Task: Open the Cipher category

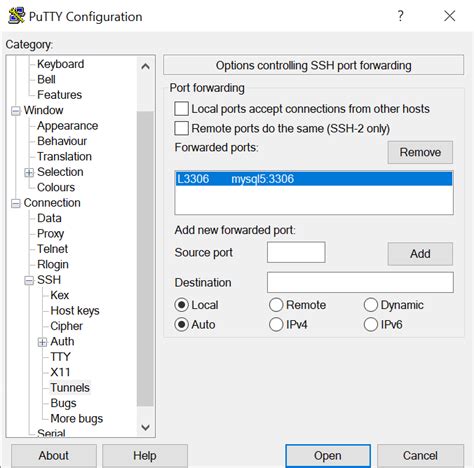Action: [66, 326]
